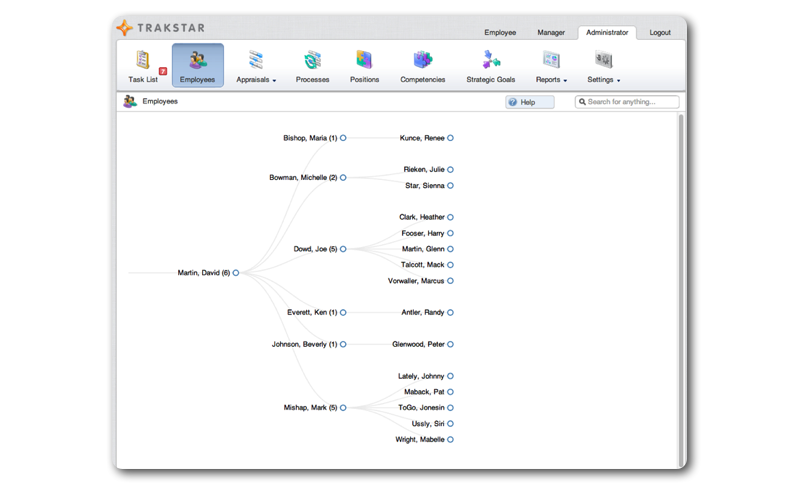Click the circle beside Glenwood, Peter
The height and width of the screenshot is (500, 800).
tap(450, 344)
